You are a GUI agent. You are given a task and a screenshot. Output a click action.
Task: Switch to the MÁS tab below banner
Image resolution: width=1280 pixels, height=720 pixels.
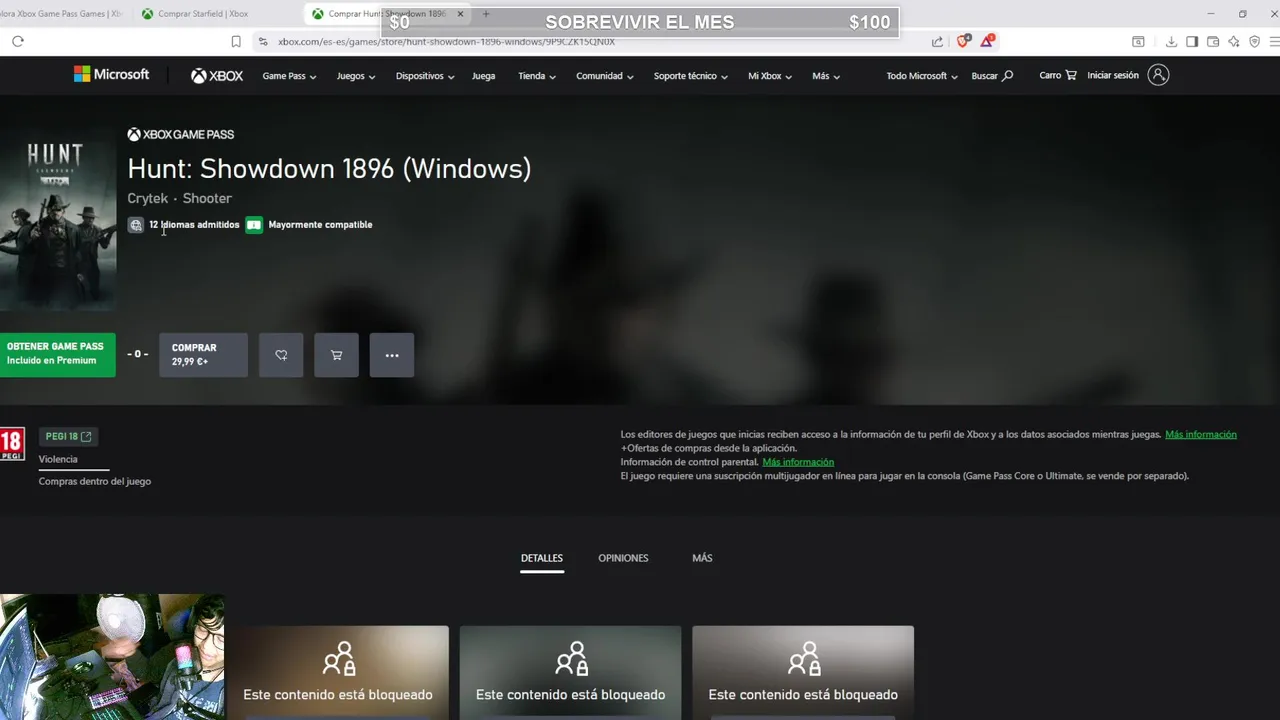tap(702, 558)
